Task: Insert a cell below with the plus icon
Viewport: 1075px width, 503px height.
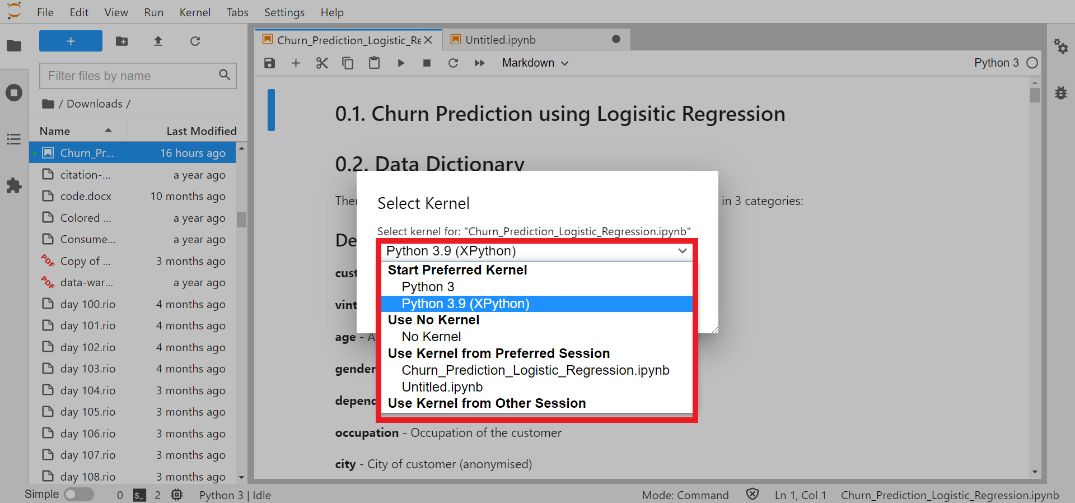Action: pos(295,63)
